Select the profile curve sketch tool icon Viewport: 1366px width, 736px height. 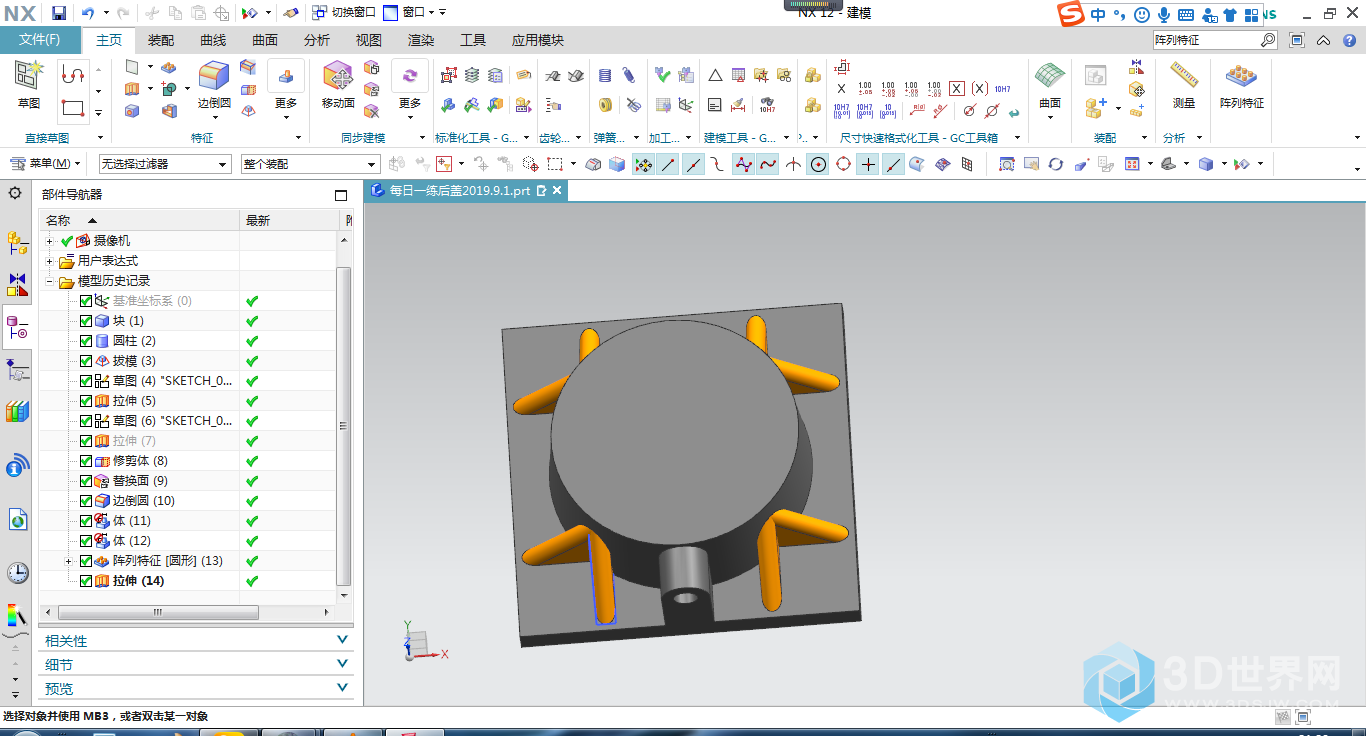(x=72, y=74)
